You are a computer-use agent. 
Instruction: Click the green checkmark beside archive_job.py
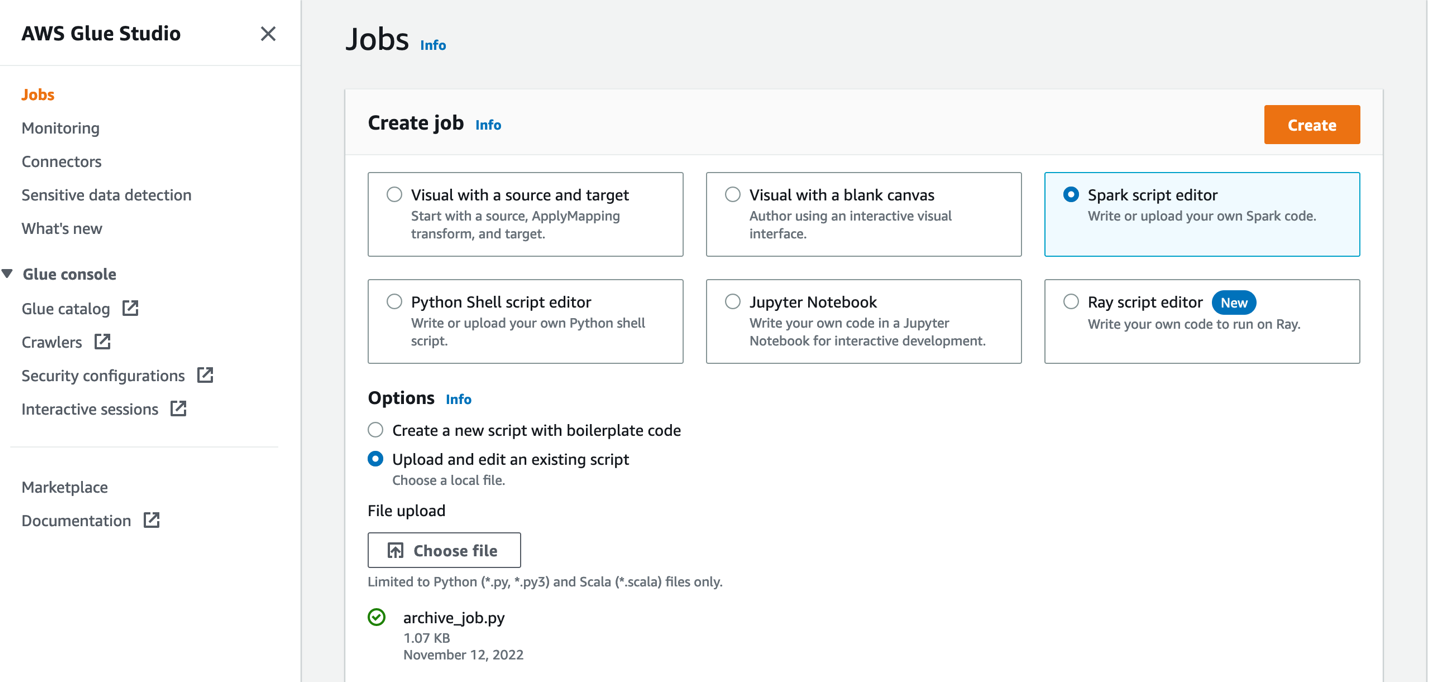click(377, 617)
